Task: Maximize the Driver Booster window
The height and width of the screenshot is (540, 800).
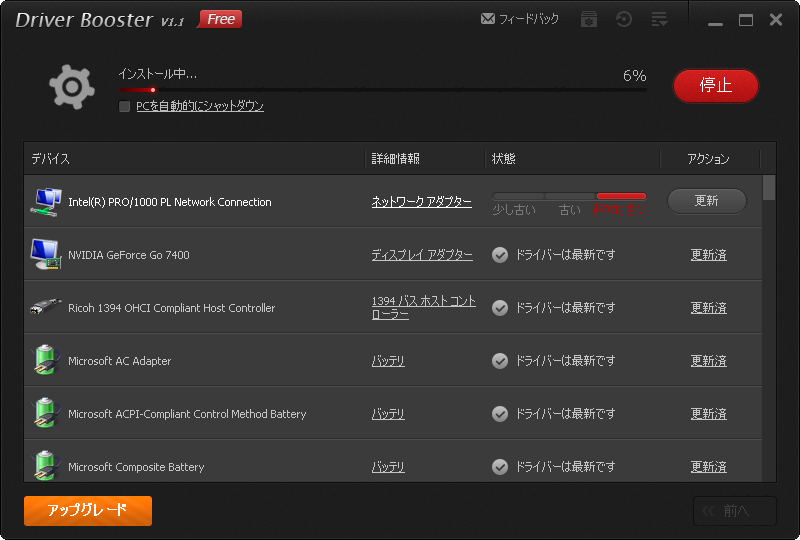Action: point(746,20)
